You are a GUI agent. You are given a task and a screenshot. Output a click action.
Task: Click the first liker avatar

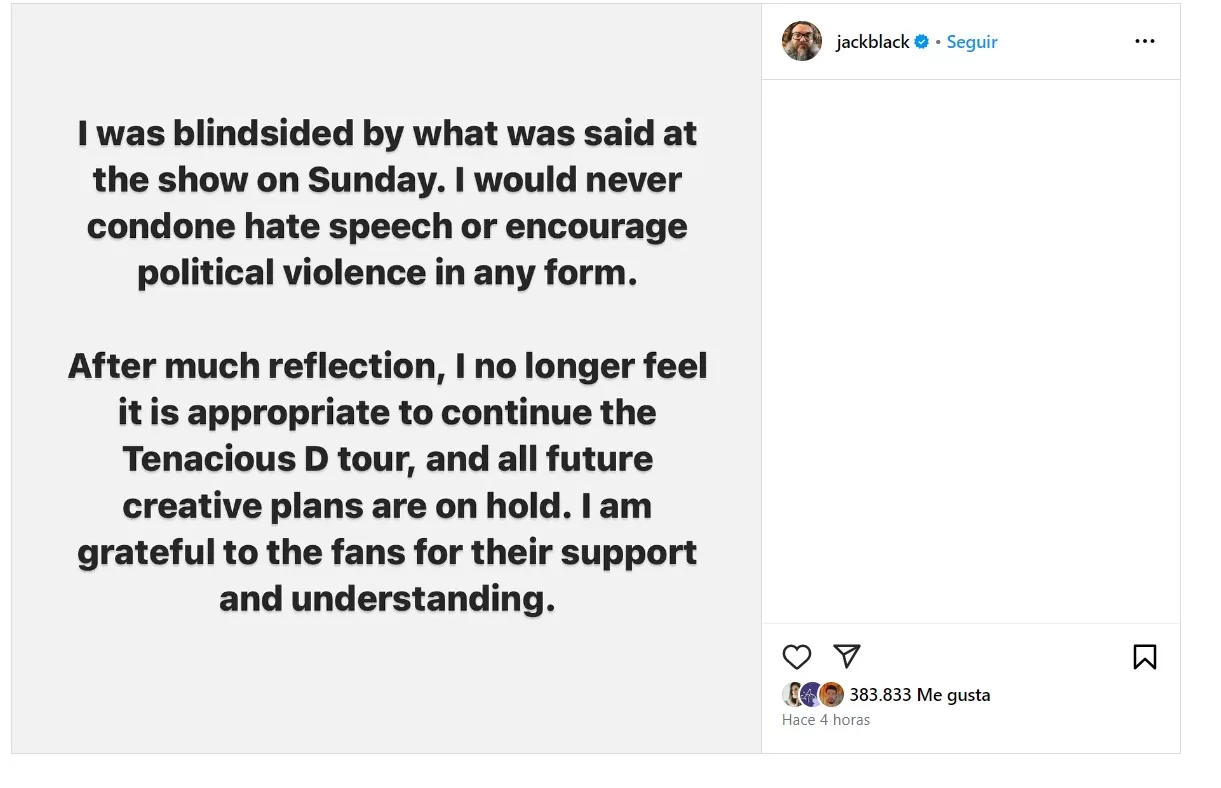pos(793,694)
